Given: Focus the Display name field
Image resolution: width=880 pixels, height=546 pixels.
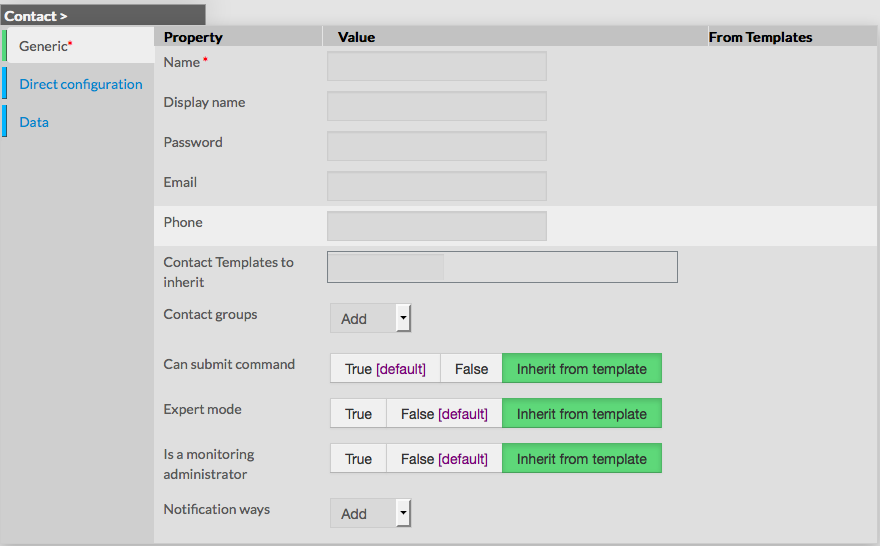Looking at the screenshot, I should [x=436, y=106].
